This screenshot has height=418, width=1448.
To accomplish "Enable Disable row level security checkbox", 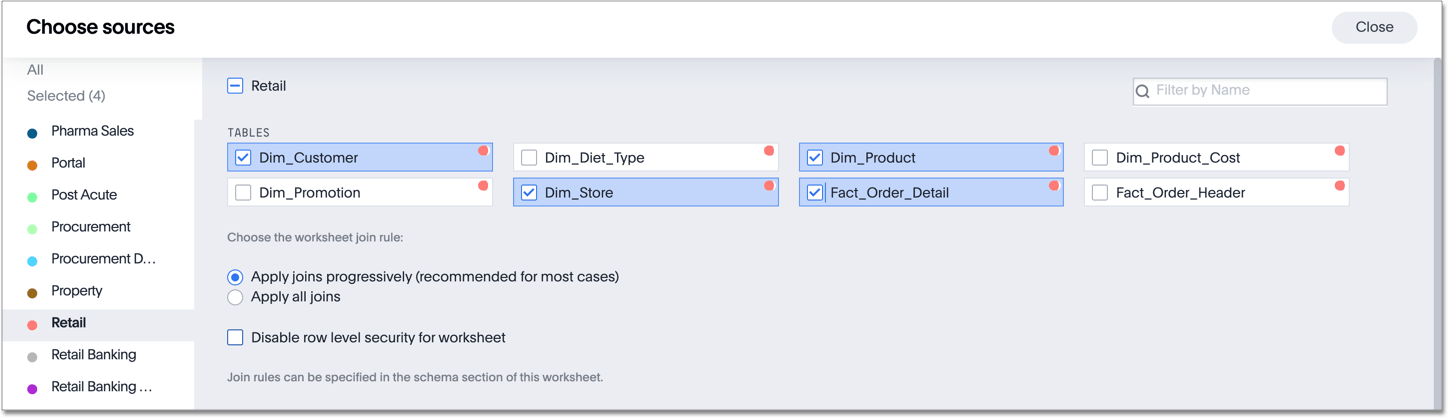I will coord(235,338).
